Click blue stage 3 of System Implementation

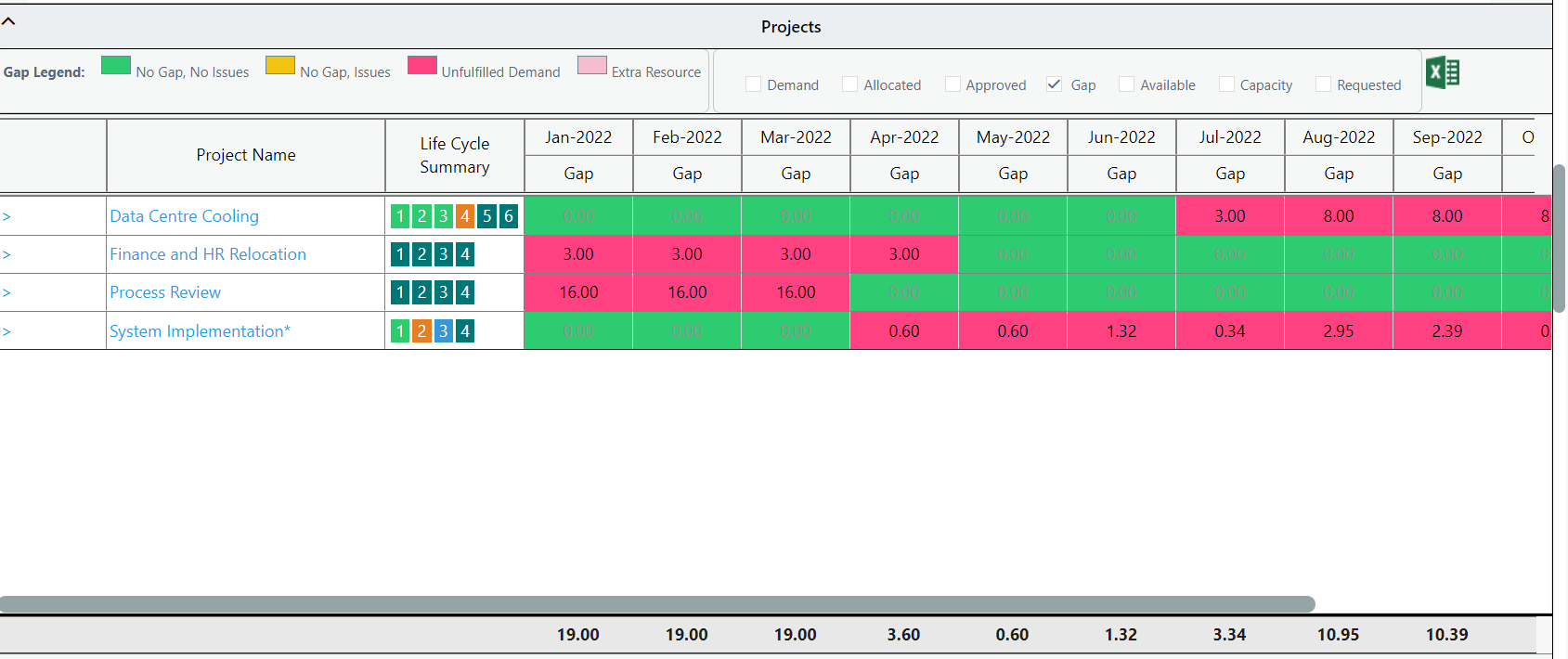(x=444, y=331)
